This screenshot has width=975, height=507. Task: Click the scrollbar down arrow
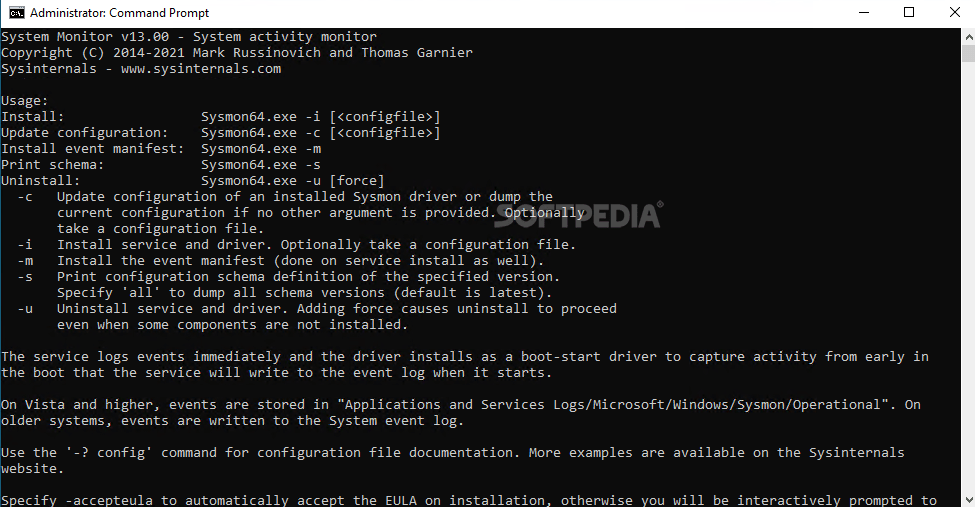[x=968, y=500]
